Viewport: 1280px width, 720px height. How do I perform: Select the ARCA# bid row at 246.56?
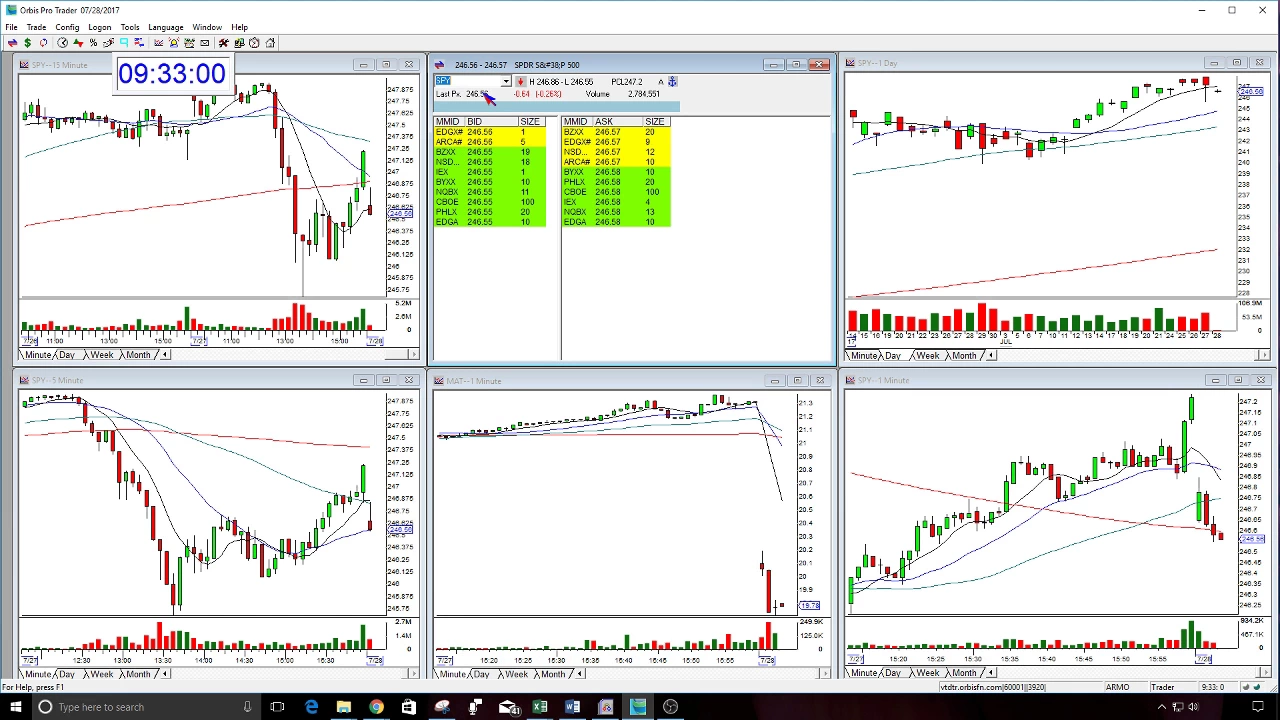click(490, 142)
